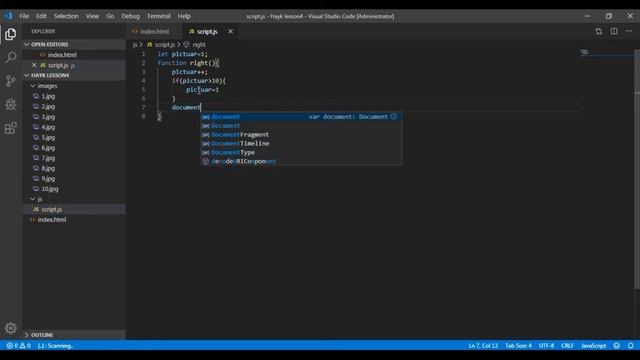
Task: Open the Go menu
Action: coord(110,16)
